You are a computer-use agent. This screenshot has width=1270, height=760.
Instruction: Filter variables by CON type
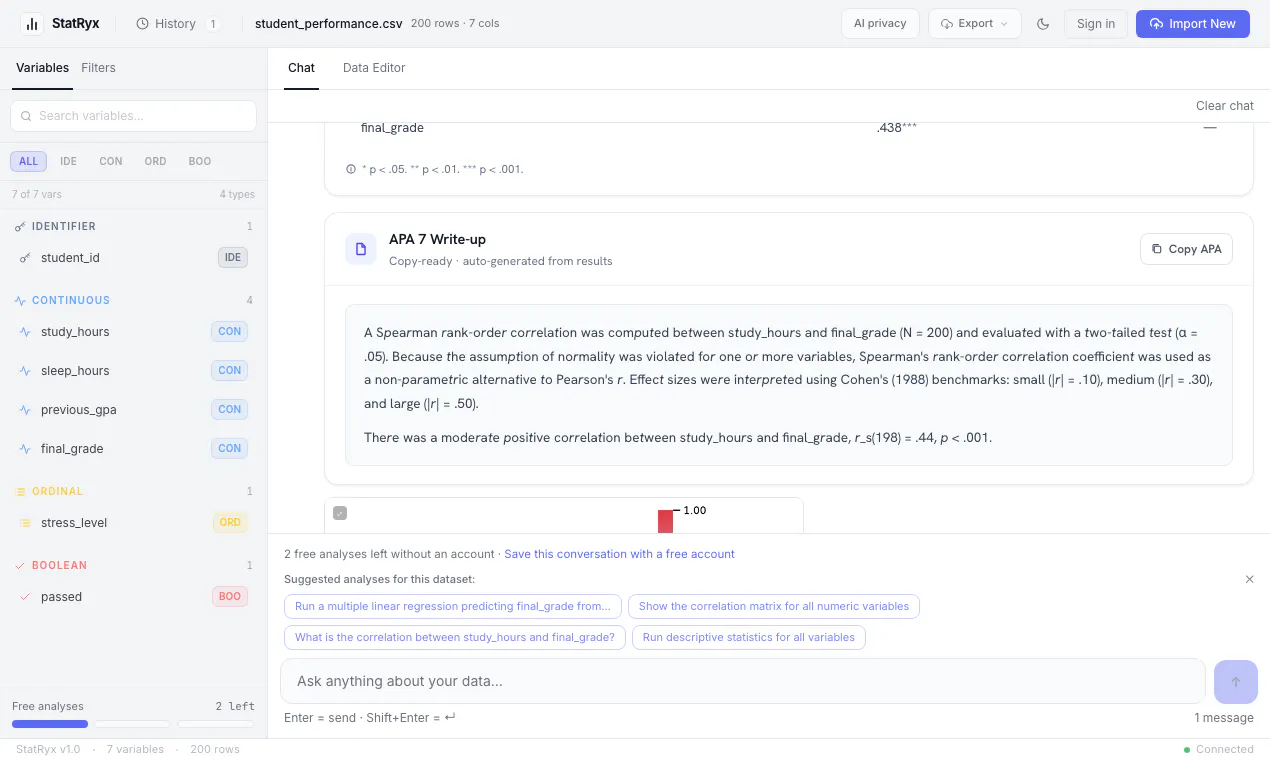(x=111, y=161)
